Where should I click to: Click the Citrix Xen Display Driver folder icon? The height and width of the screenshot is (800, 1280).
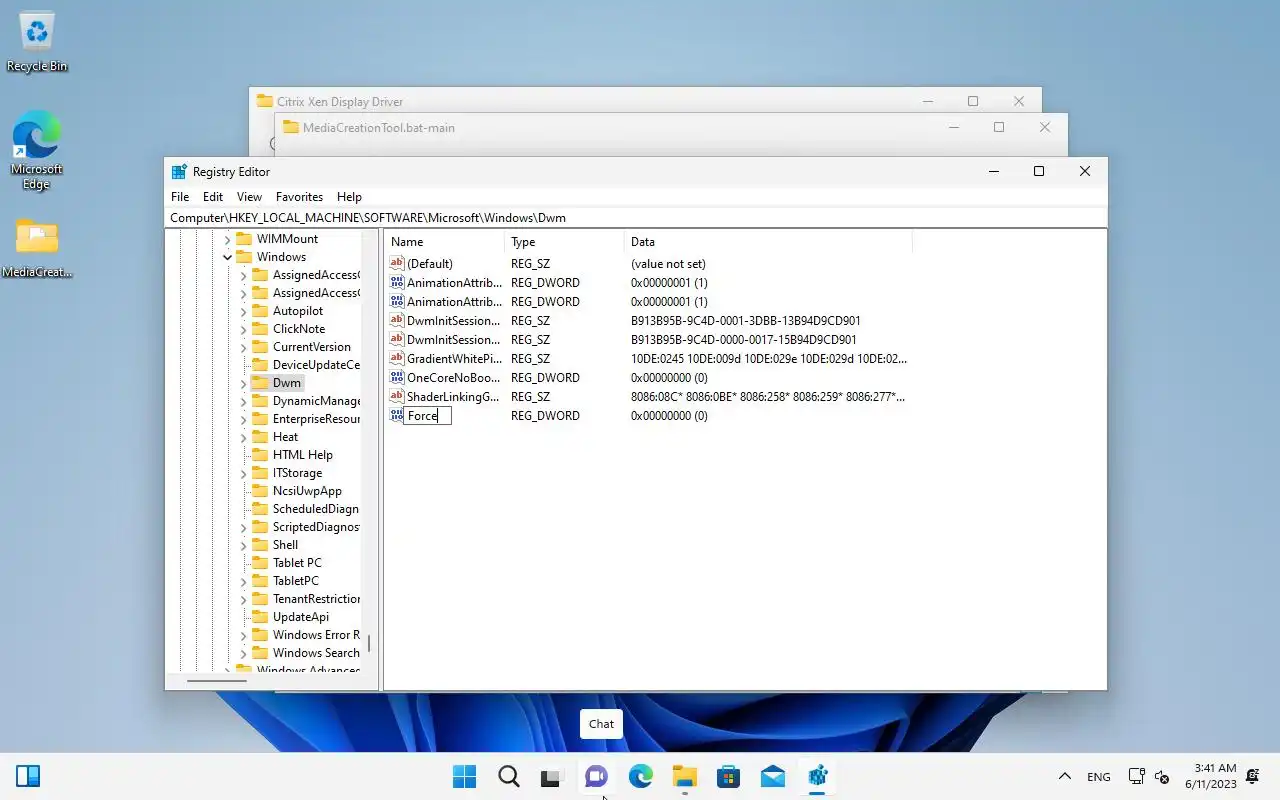(265, 101)
